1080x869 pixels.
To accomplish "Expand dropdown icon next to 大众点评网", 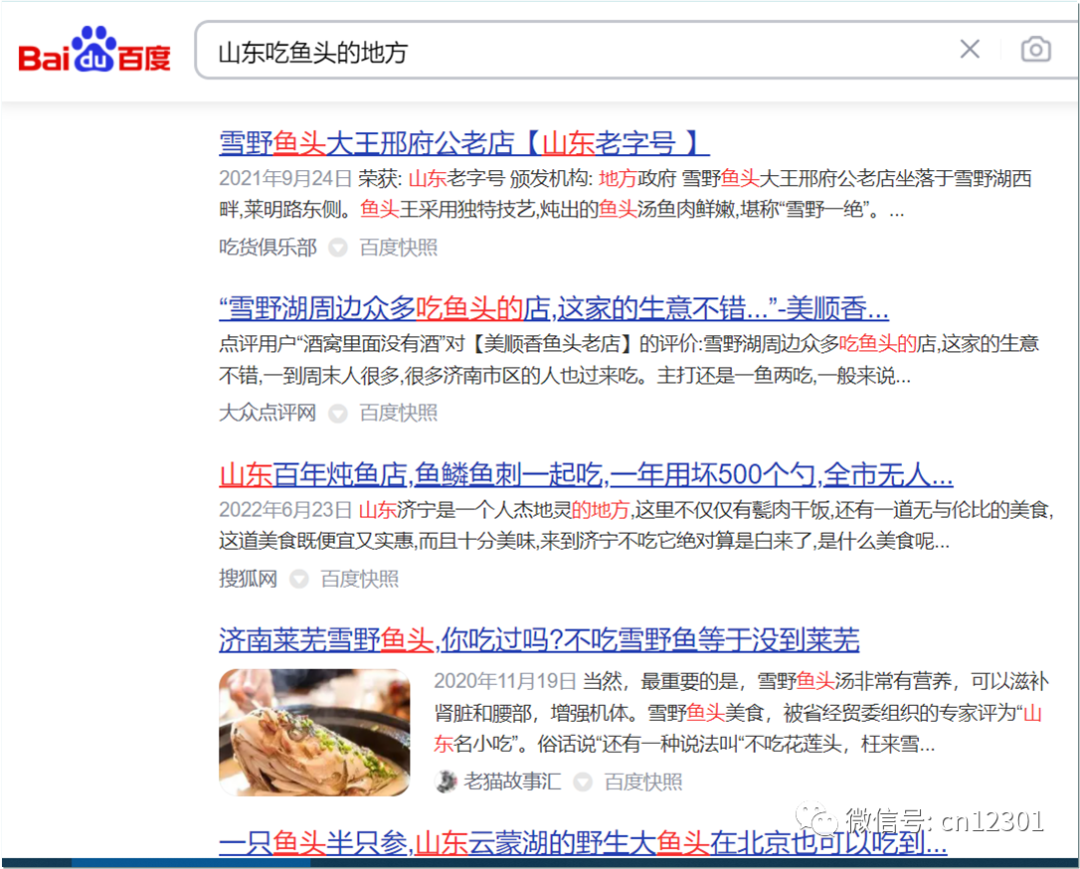I will [x=338, y=413].
